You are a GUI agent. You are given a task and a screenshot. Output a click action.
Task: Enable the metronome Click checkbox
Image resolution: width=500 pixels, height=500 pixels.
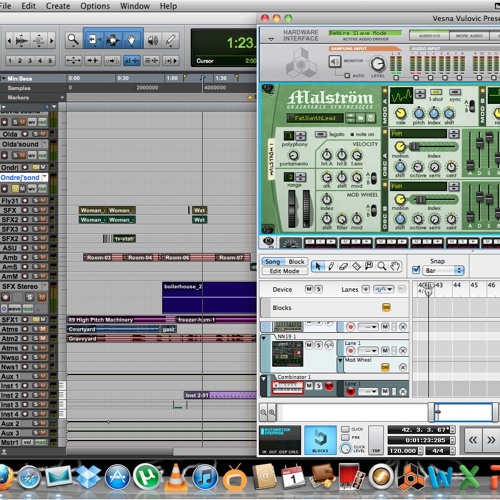[345, 429]
